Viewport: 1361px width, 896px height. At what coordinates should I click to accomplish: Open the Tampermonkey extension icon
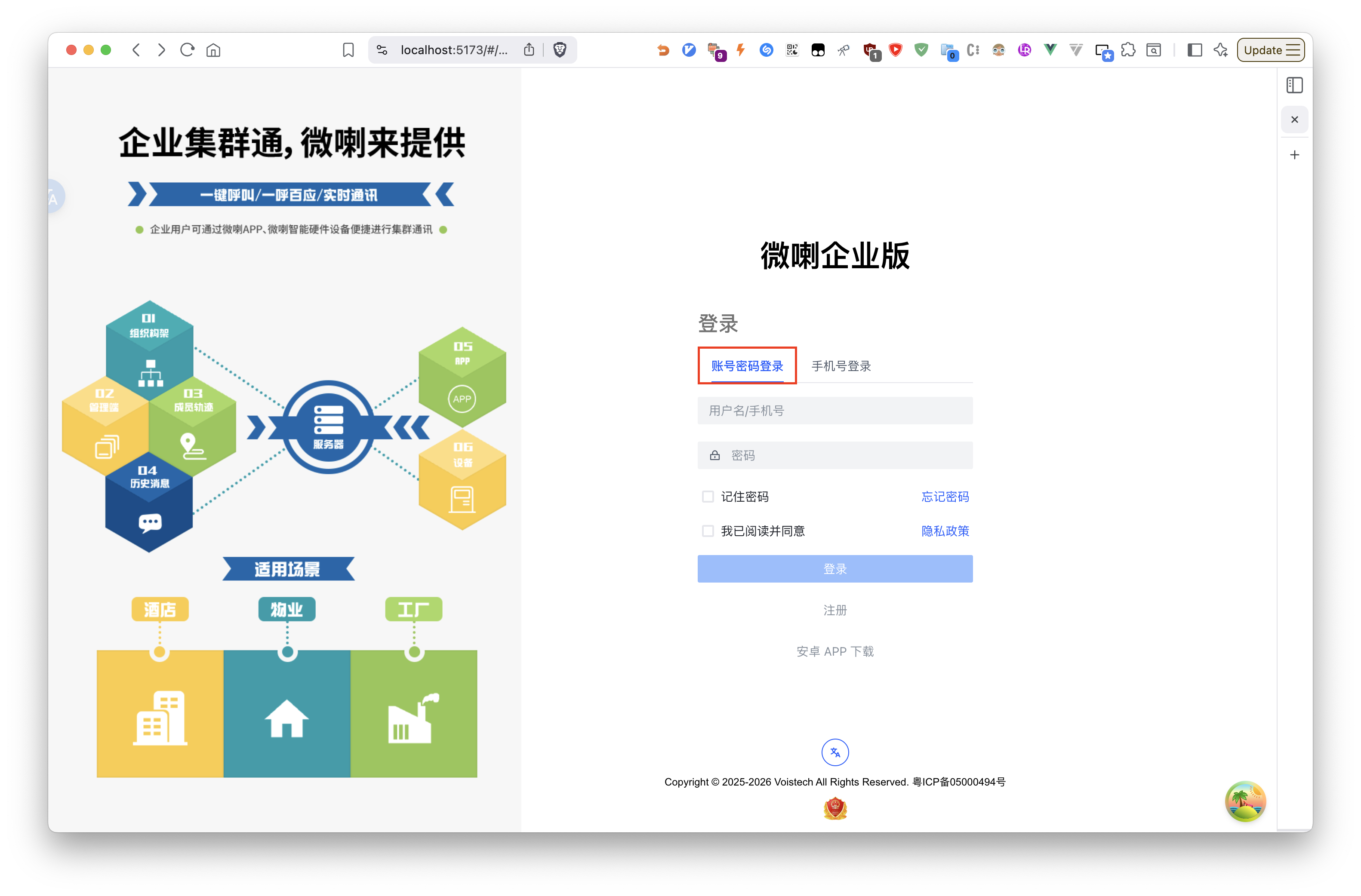click(818, 50)
